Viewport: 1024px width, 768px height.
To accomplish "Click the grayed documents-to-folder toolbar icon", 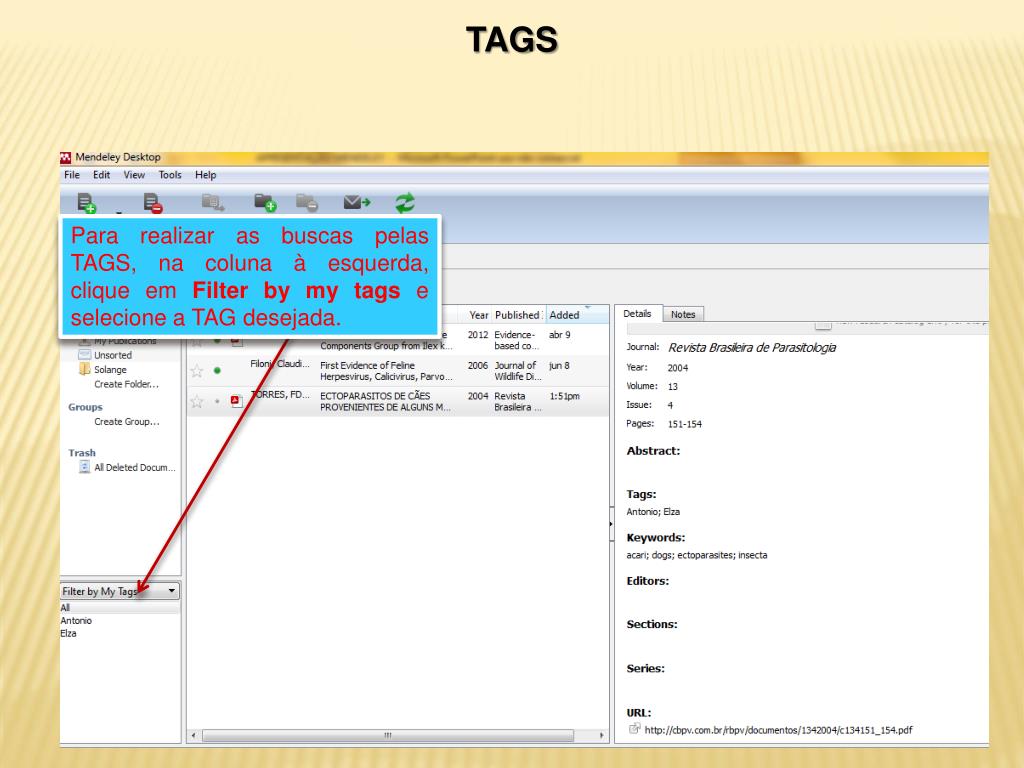I will 213,202.
